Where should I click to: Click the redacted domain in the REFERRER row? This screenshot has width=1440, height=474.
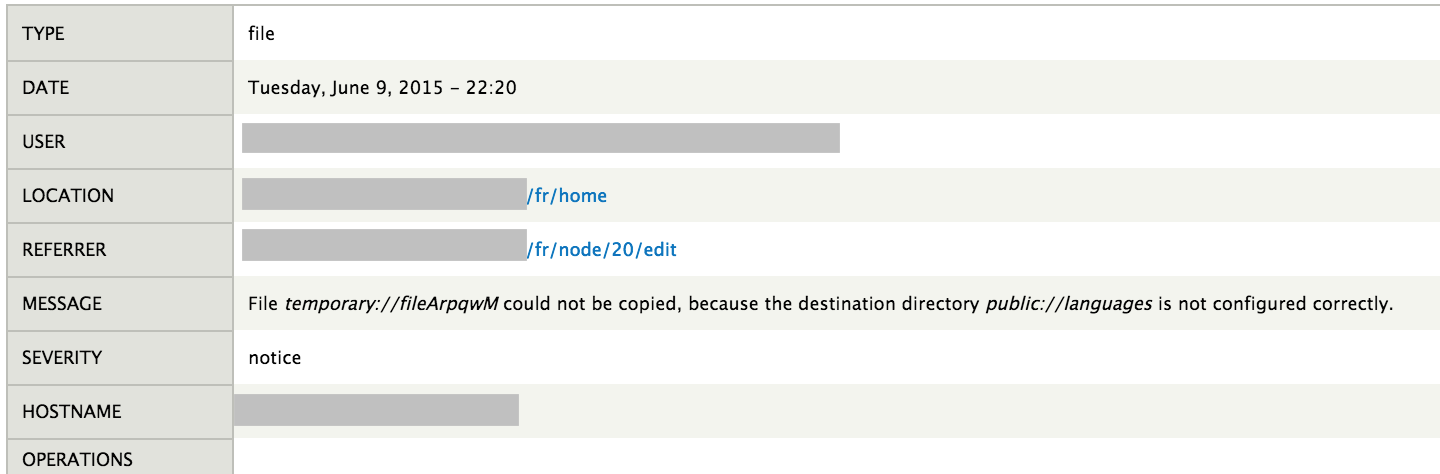tap(384, 245)
